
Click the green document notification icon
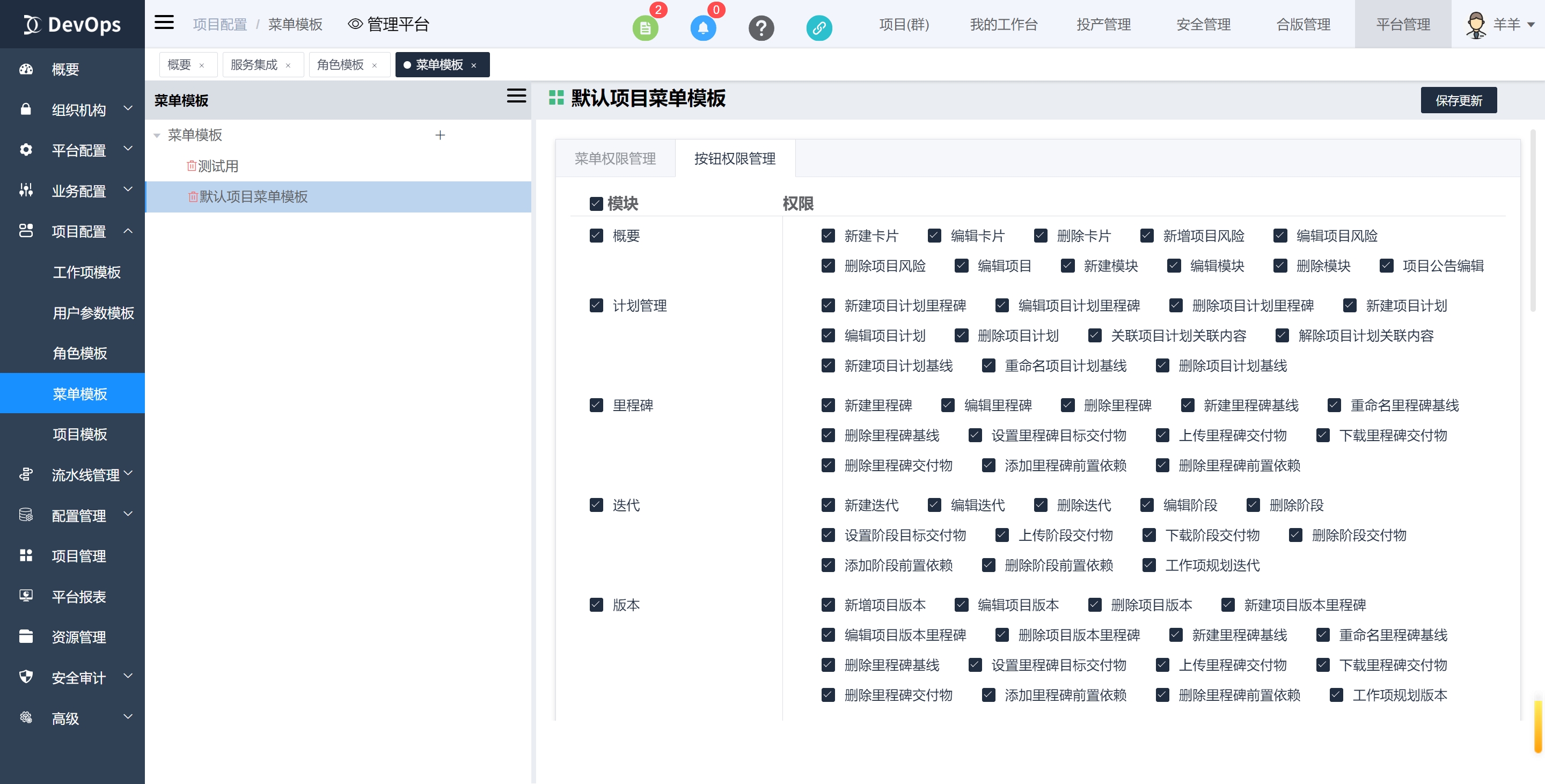(x=645, y=28)
